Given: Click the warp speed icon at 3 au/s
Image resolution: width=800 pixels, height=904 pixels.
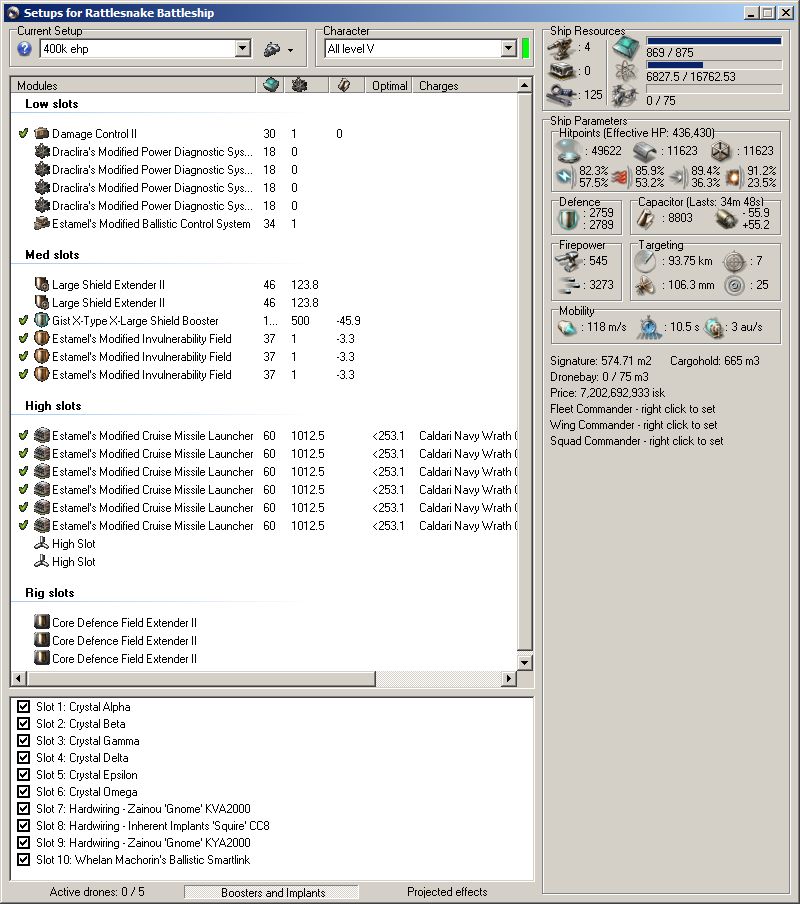Looking at the screenshot, I should [x=714, y=327].
